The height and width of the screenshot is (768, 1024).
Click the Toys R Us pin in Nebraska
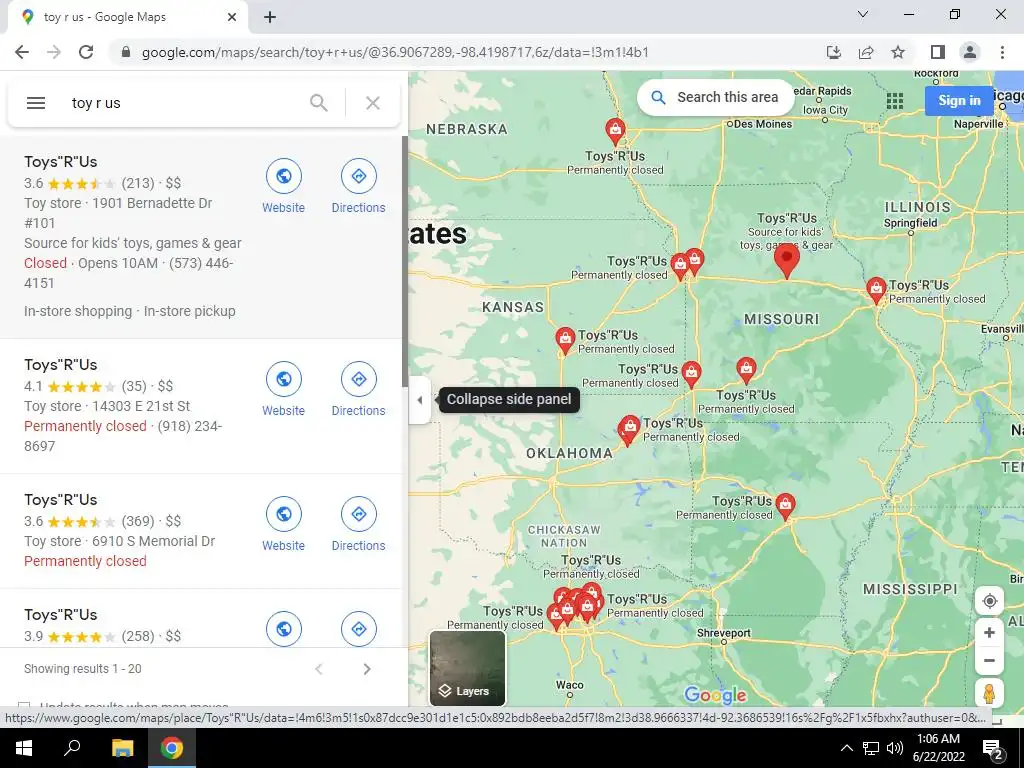click(615, 131)
